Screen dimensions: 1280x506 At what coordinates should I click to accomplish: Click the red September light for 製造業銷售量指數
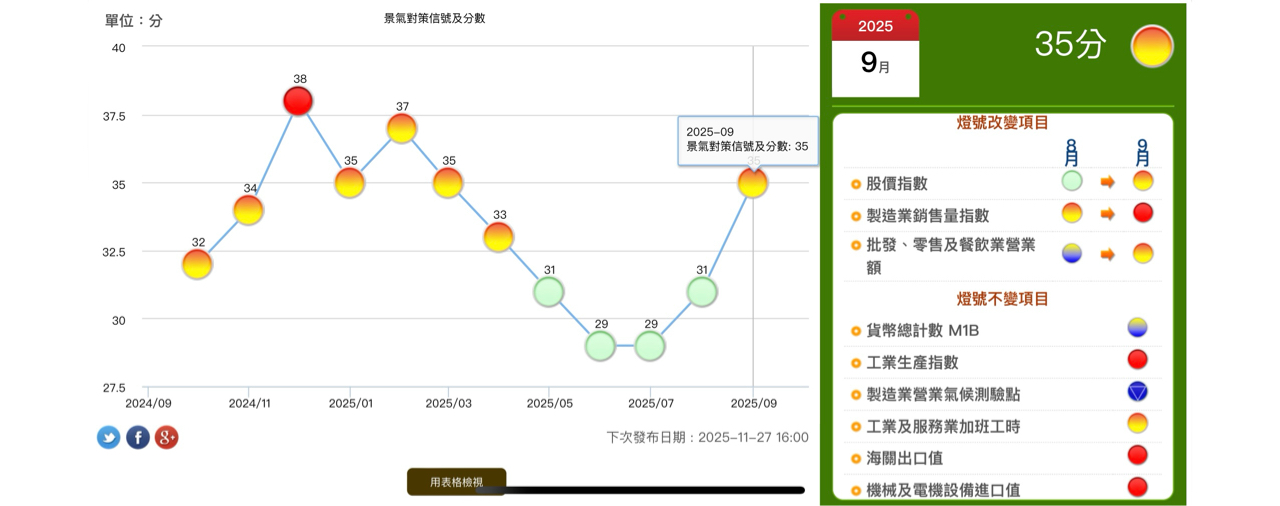(x=1143, y=212)
